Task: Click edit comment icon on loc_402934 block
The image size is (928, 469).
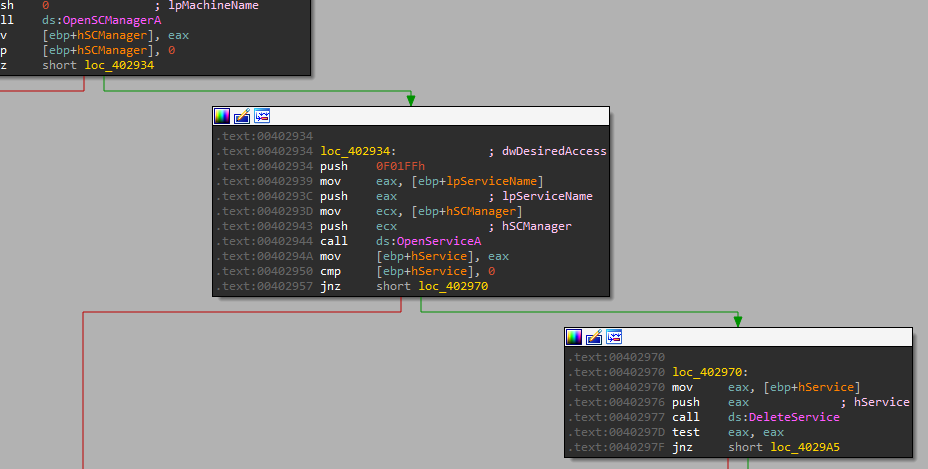Action: 242,116
